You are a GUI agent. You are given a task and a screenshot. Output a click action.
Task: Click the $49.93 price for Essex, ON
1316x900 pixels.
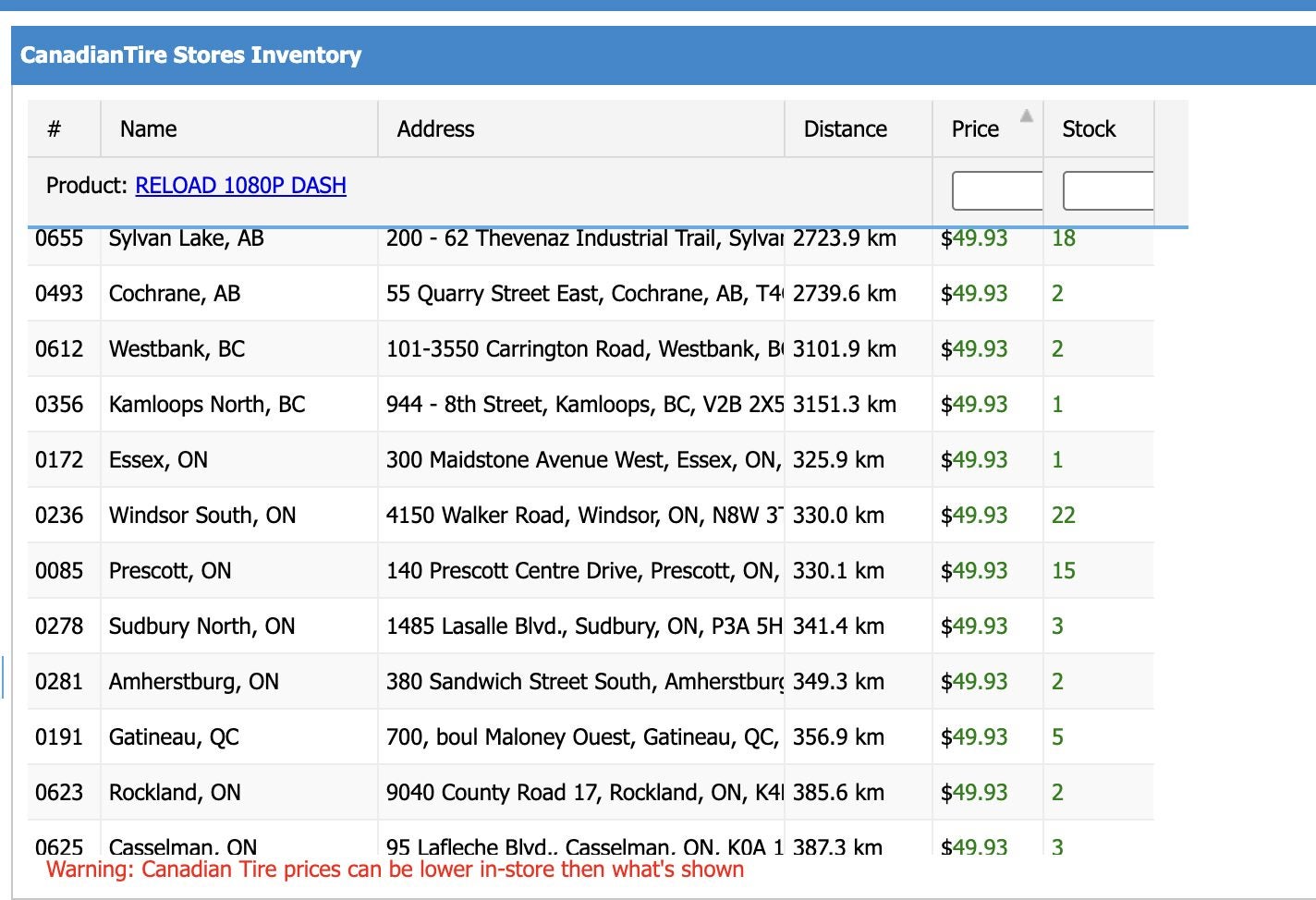(974, 460)
